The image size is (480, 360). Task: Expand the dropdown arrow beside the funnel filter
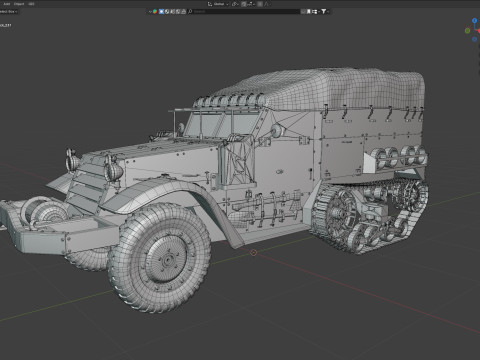pos(328,11)
